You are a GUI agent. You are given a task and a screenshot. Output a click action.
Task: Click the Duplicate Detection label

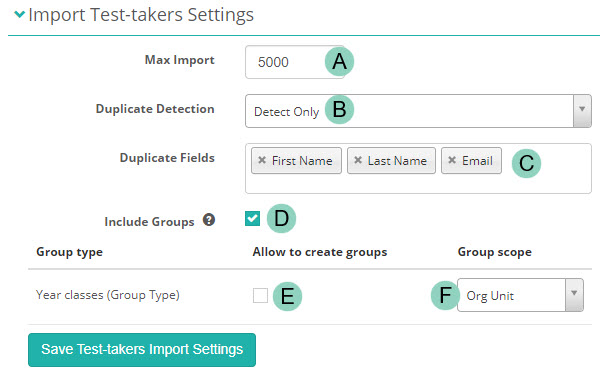tap(155, 109)
